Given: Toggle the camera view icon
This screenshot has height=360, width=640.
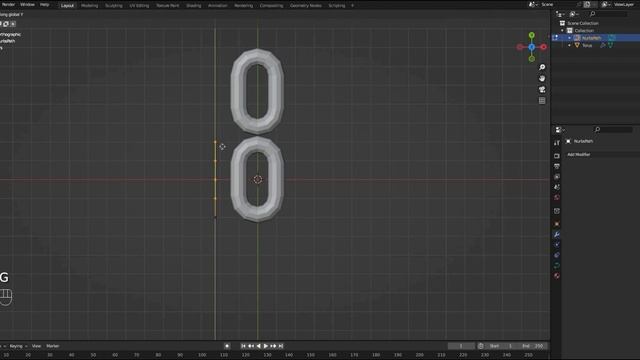Looking at the screenshot, I should [542, 89].
